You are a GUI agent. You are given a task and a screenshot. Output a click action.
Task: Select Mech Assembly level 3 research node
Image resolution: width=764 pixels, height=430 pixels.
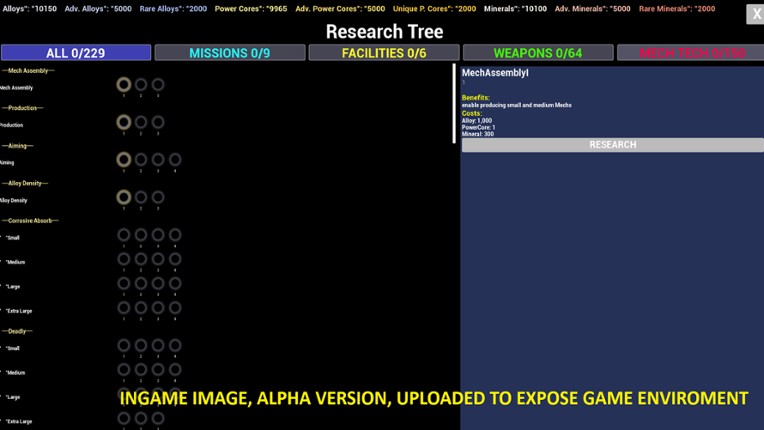(158, 85)
